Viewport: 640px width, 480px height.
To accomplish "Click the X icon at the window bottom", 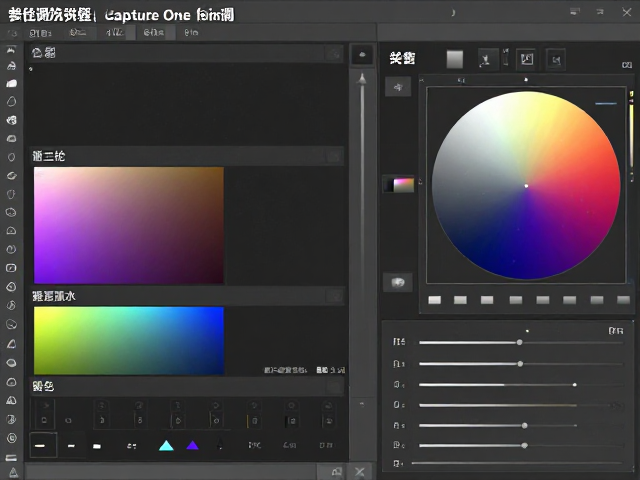I will 360,472.
